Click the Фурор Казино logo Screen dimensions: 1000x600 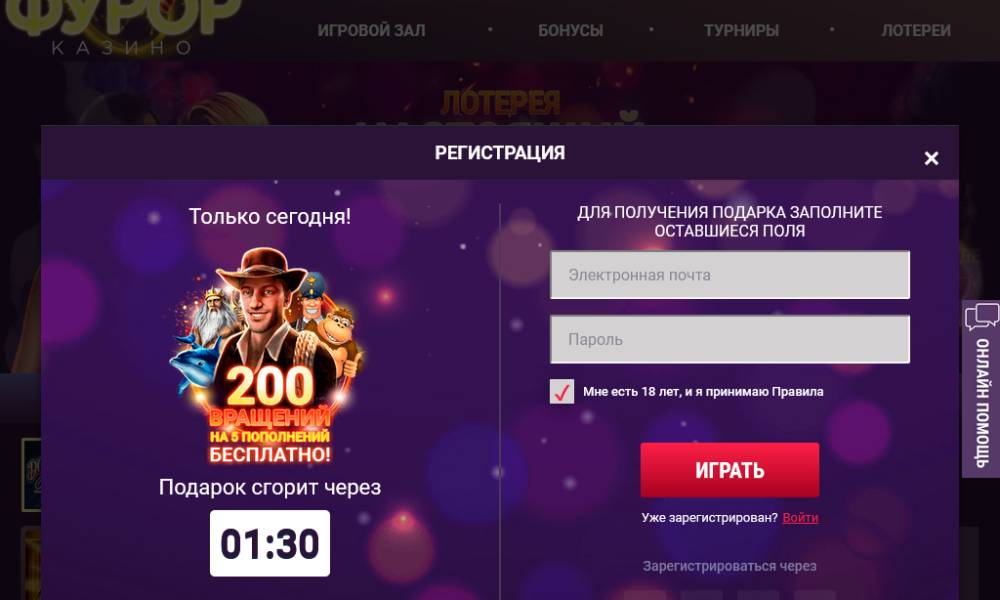(x=122, y=26)
